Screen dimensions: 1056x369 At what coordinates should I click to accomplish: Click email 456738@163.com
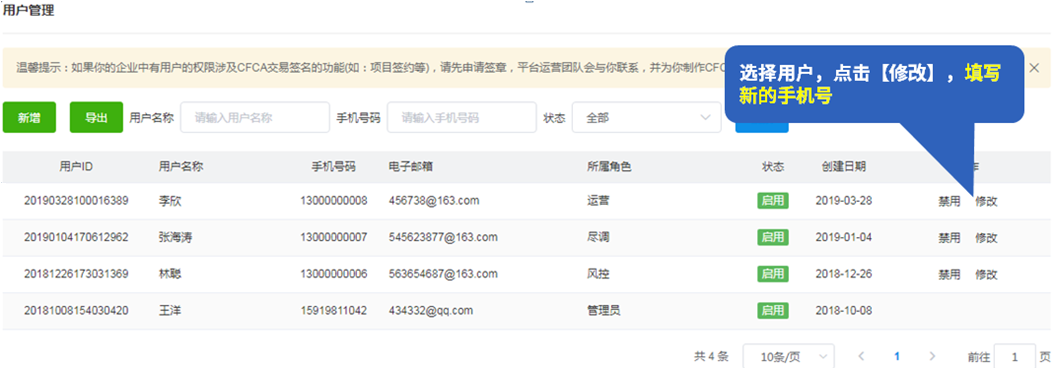pos(434,201)
